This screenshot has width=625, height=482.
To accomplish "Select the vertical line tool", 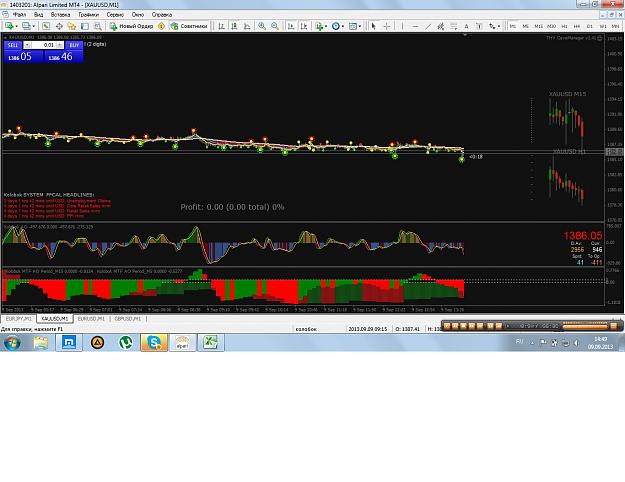I will (402, 26).
